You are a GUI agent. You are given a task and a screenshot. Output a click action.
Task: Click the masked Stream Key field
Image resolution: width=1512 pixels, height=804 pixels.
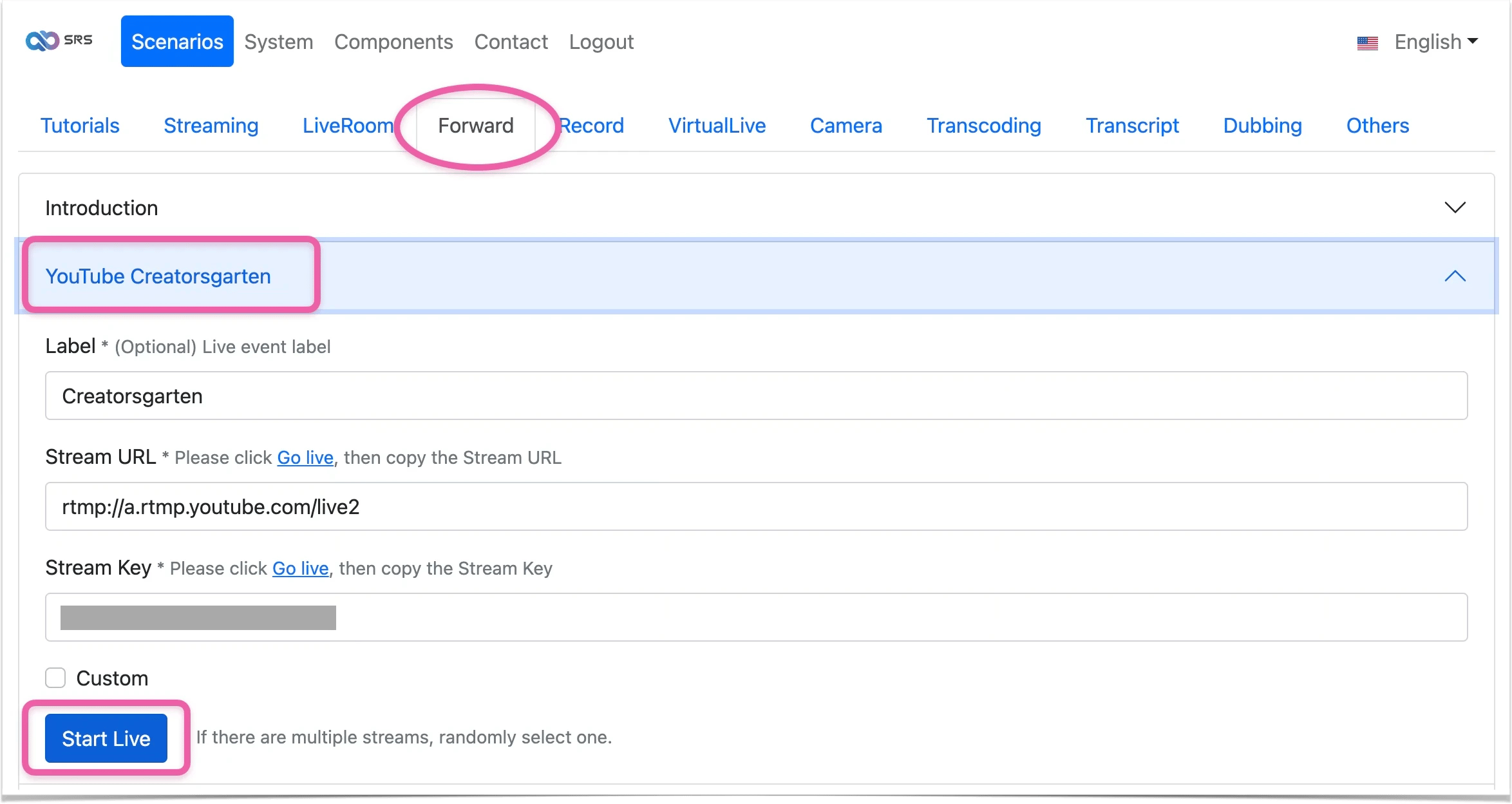[x=756, y=617]
